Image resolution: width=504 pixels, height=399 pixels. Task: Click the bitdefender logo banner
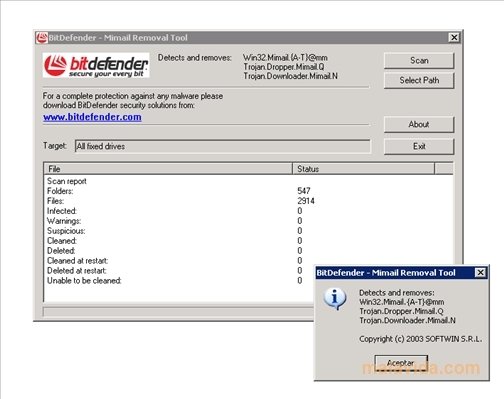point(96,65)
